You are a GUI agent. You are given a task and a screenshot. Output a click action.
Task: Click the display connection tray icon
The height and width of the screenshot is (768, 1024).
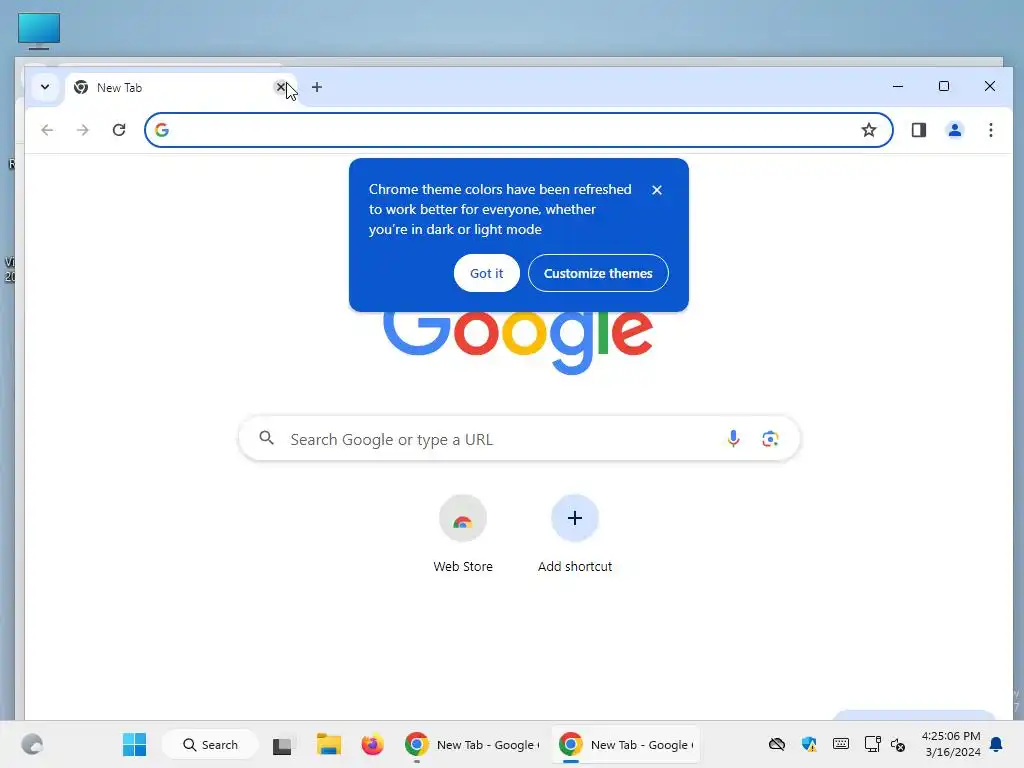872,744
